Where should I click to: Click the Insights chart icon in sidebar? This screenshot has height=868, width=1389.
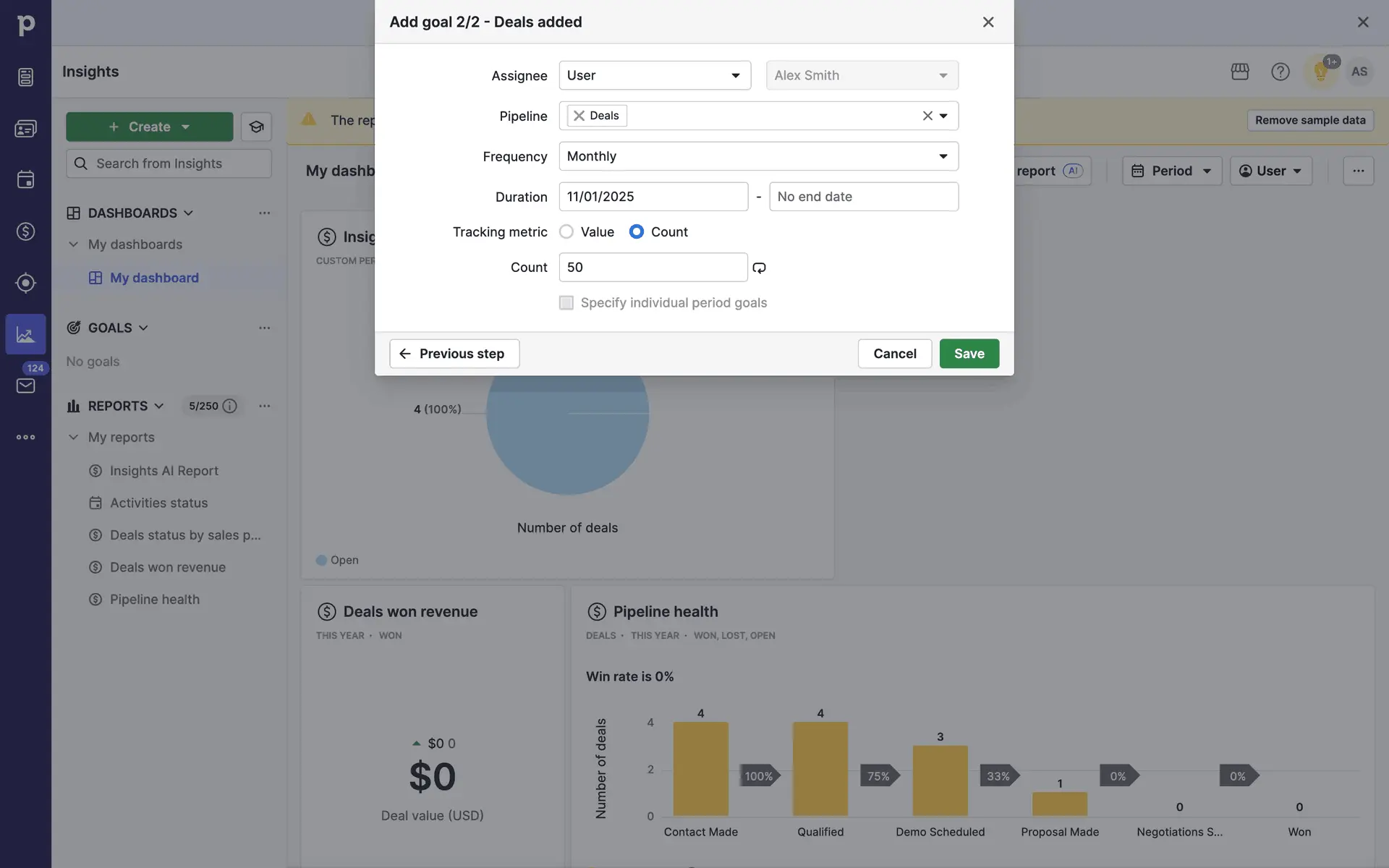tap(25, 334)
